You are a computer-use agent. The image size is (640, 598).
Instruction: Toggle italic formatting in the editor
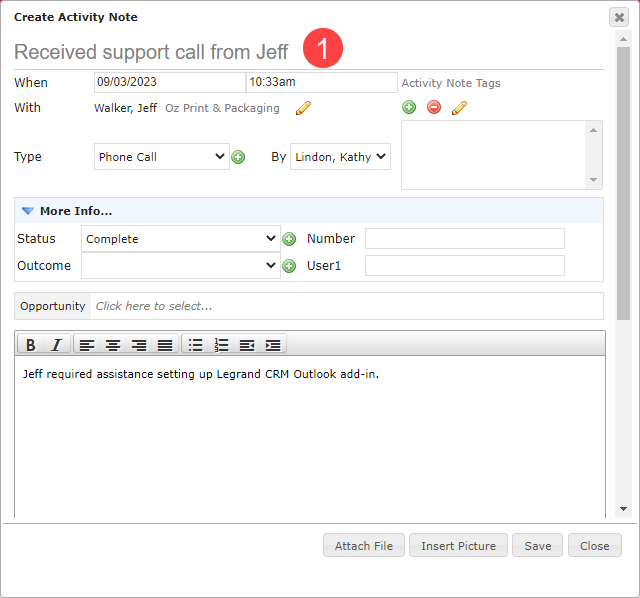point(56,345)
